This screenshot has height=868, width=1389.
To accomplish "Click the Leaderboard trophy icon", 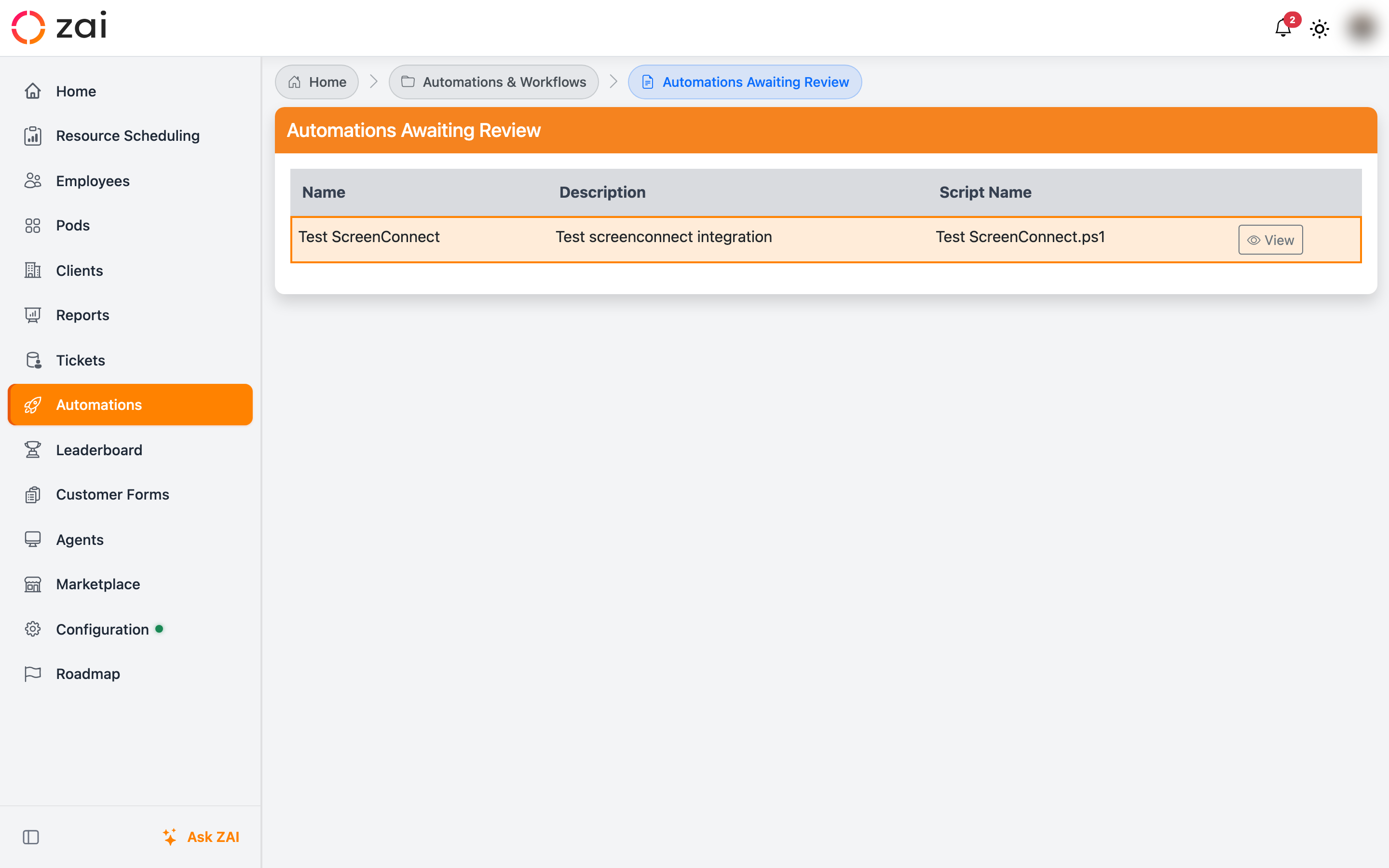I will (33, 449).
